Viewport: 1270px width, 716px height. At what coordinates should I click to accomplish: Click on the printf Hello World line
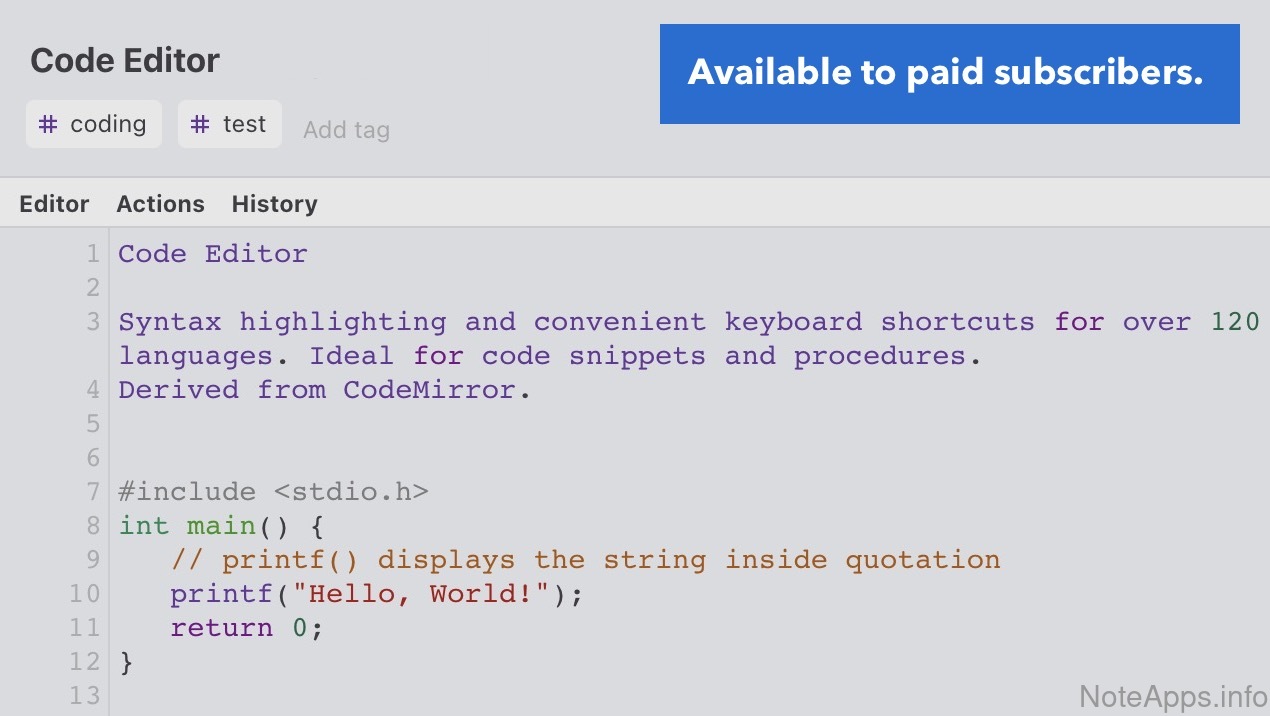[x=375, y=594]
